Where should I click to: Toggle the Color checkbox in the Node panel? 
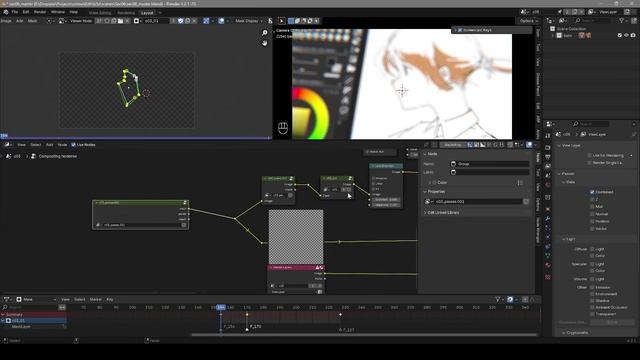[434, 183]
